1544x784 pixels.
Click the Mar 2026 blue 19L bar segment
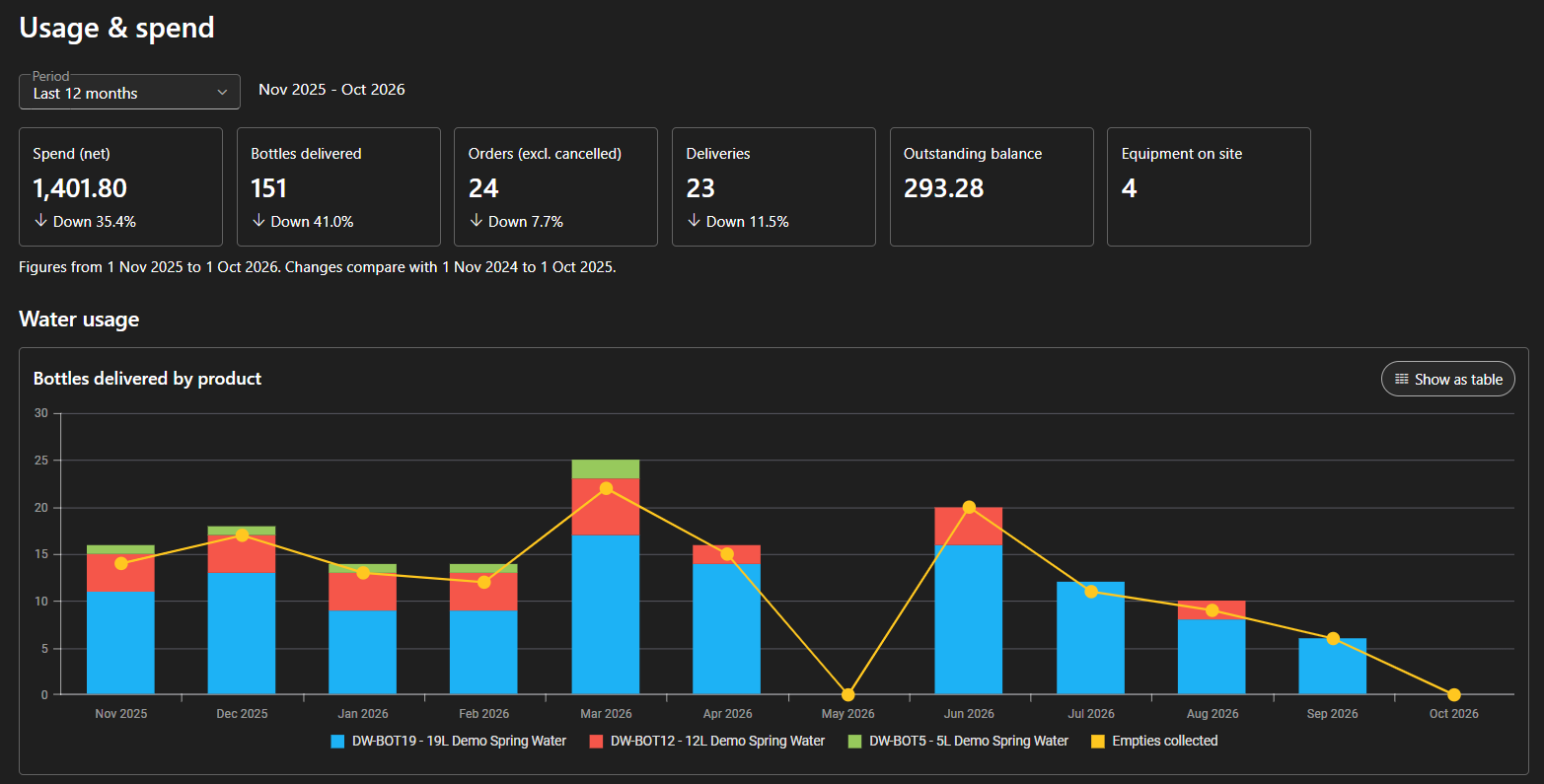(x=606, y=614)
